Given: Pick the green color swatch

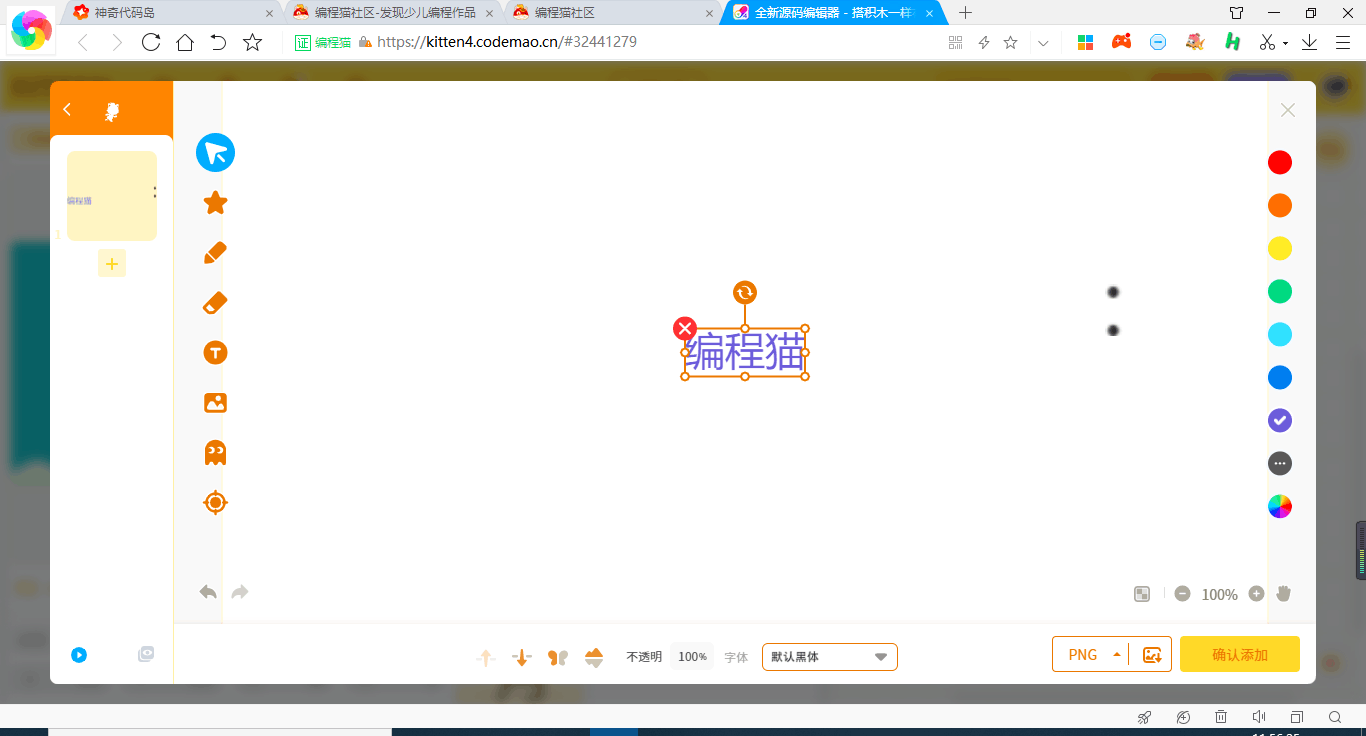Looking at the screenshot, I should pyautogui.click(x=1280, y=291).
